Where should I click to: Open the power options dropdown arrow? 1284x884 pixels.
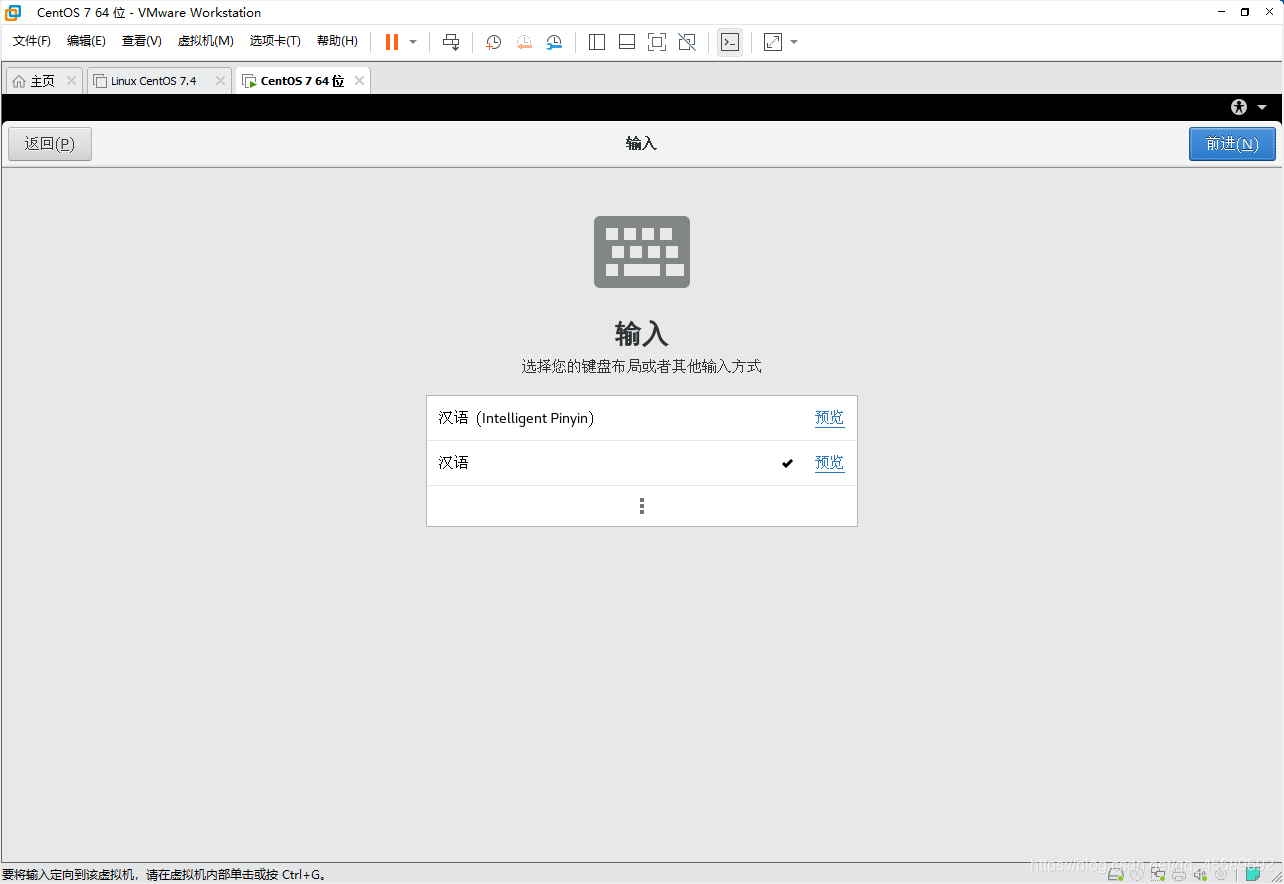(413, 42)
